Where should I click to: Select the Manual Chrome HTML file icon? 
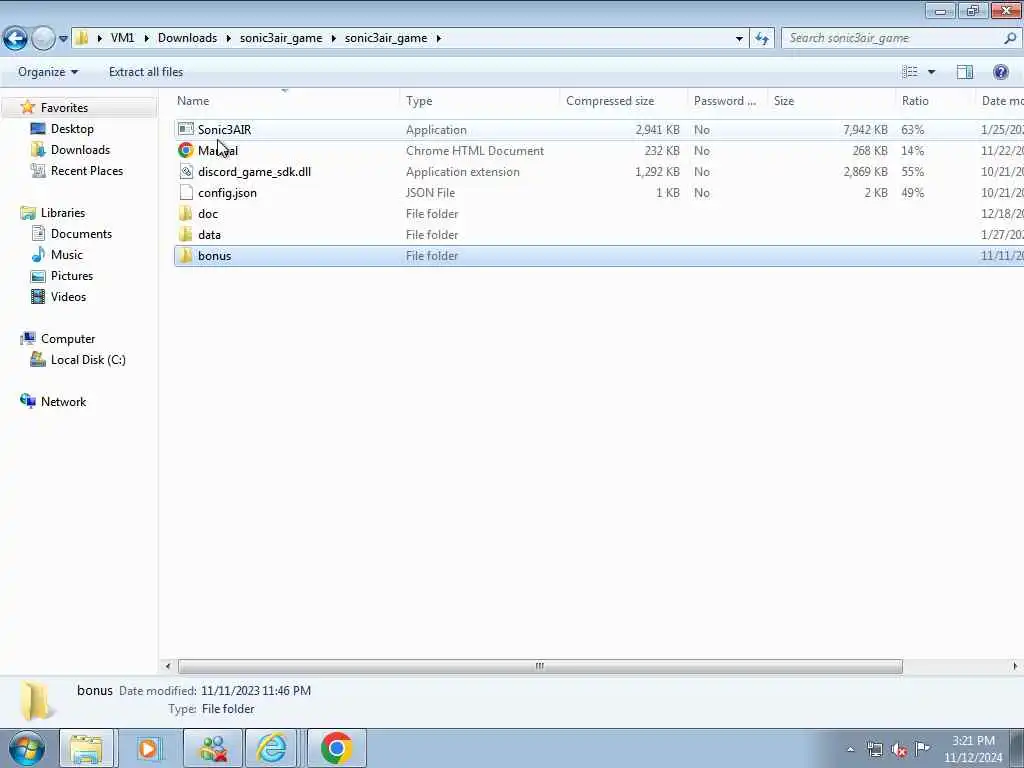click(186, 150)
